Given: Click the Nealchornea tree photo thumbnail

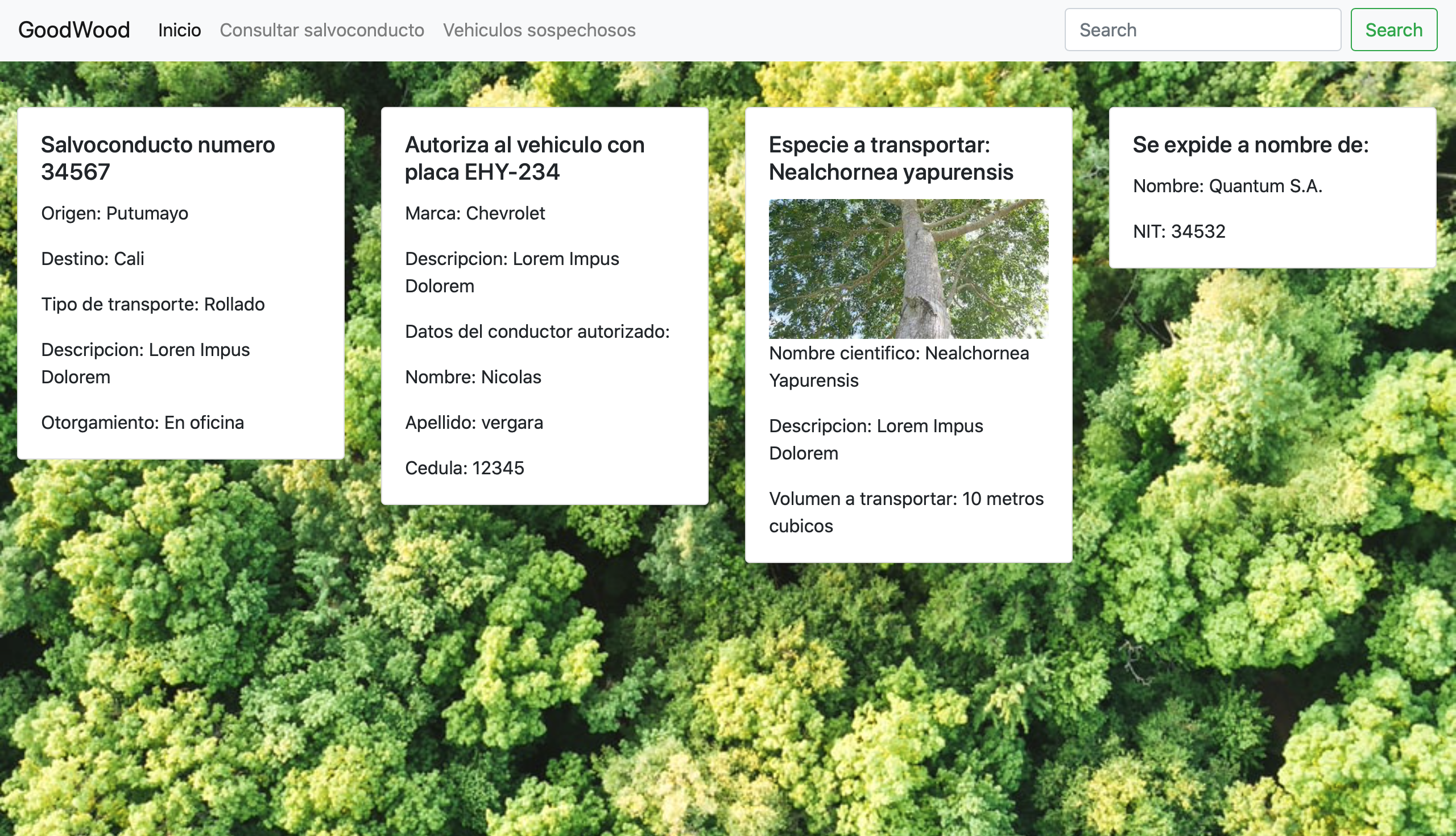Looking at the screenshot, I should click(908, 268).
